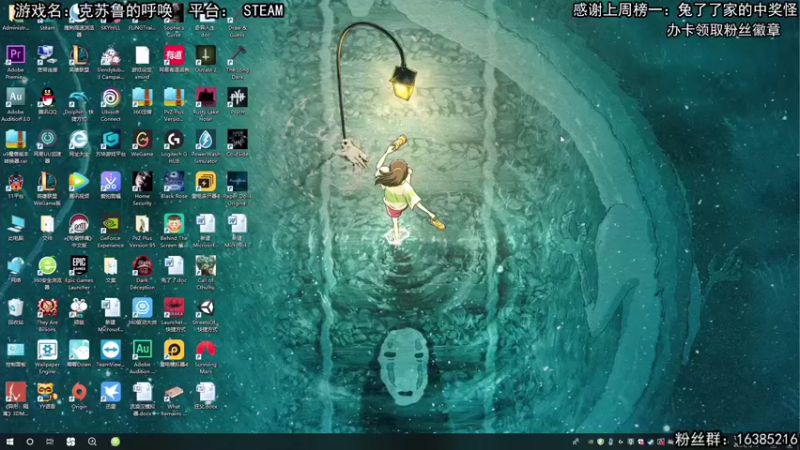Open the Adobe Premiere desktop icon
The height and width of the screenshot is (450, 800).
click(16, 55)
